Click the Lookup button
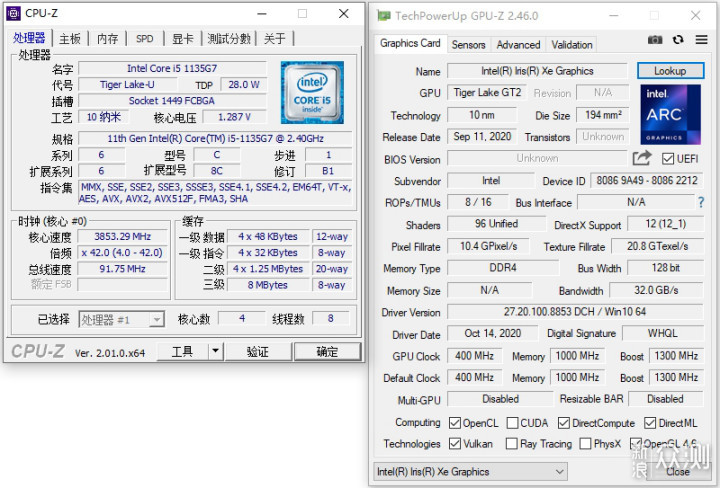 pyautogui.click(x=670, y=71)
